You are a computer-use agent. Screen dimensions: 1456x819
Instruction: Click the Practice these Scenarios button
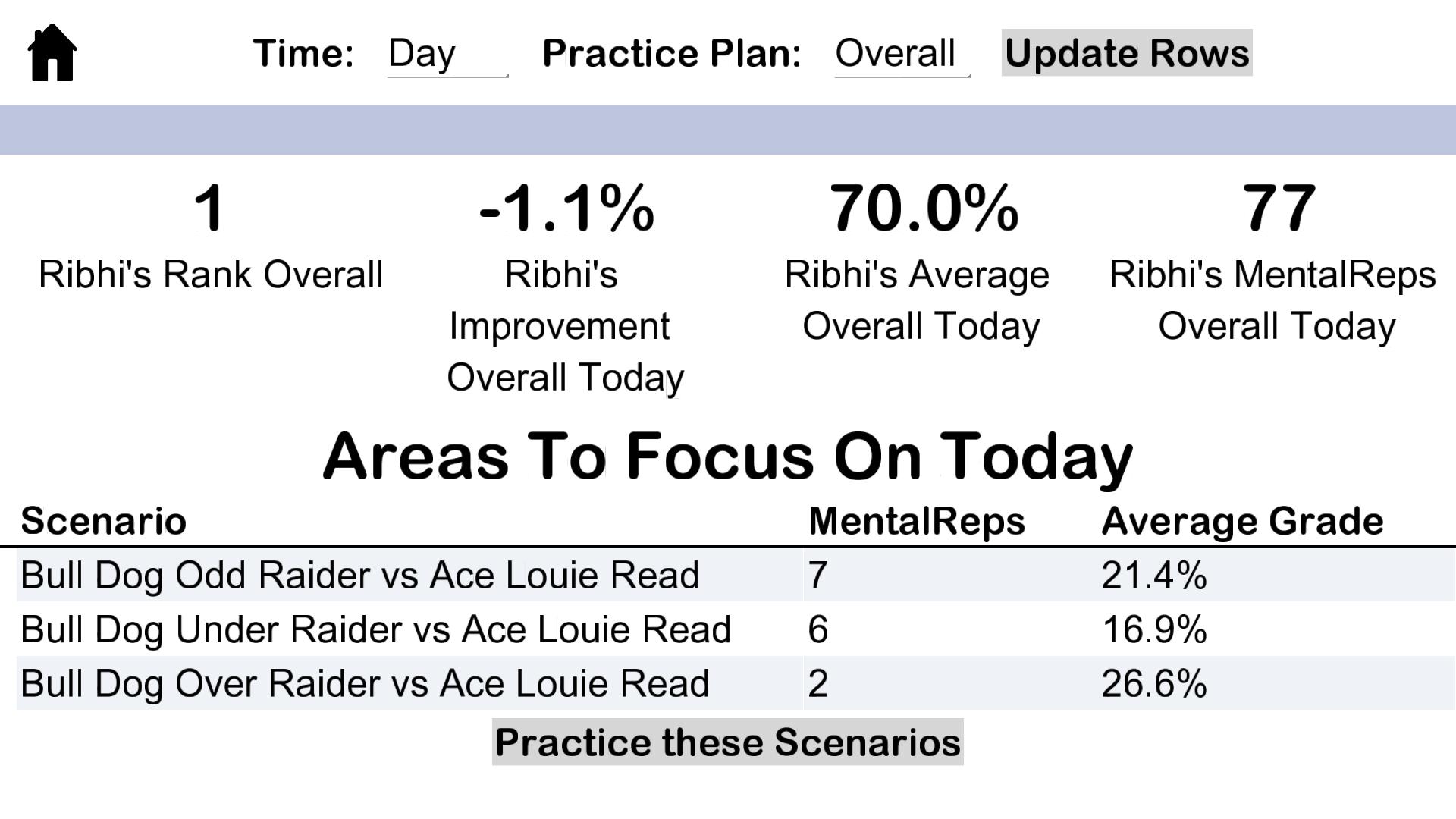tap(727, 742)
